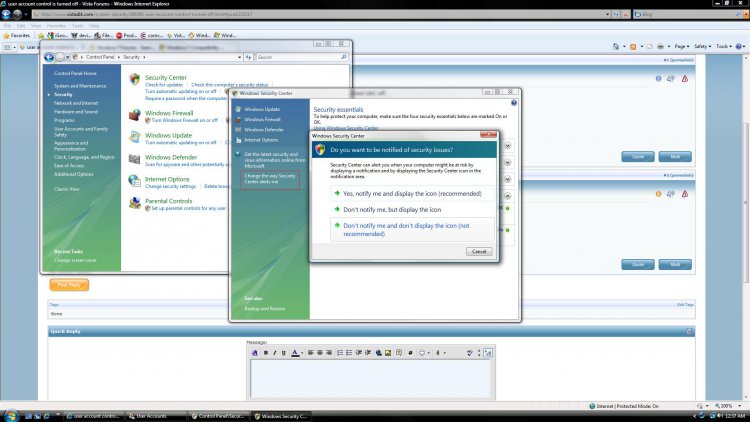This screenshot has width=750, height=422.
Task: Toggle italic in Quick Reply editor
Action: (274, 353)
